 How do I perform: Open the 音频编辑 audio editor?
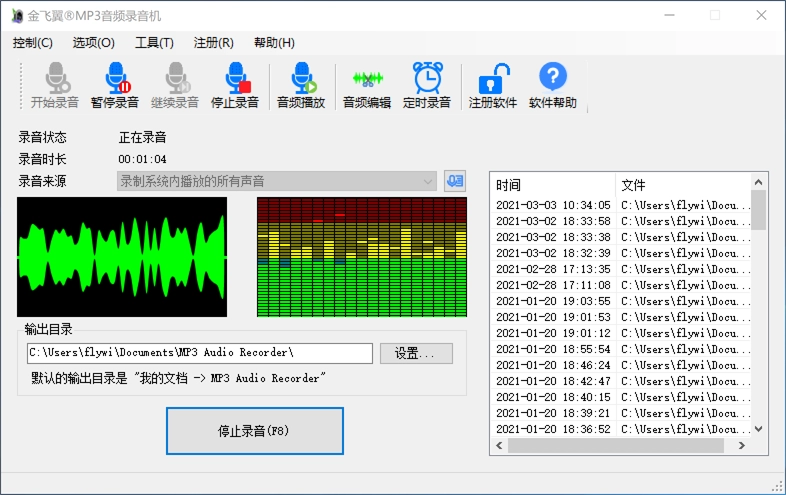(x=367, y=85)
